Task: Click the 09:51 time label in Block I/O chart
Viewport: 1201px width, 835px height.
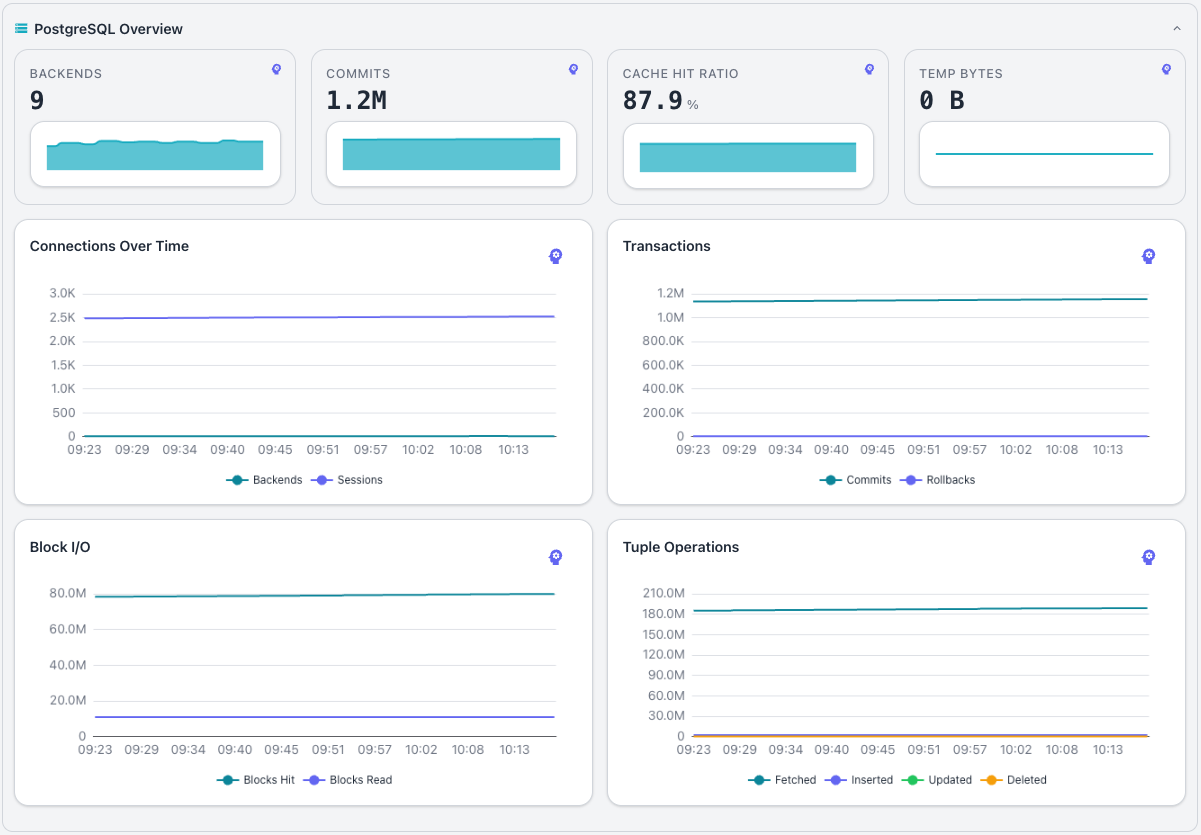Action: [x=326, y=750]
